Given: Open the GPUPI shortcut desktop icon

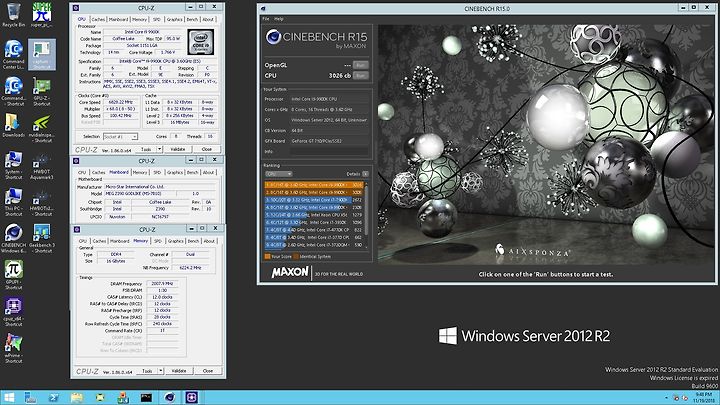Looking at the screenshot, I should tap(13, 275).
